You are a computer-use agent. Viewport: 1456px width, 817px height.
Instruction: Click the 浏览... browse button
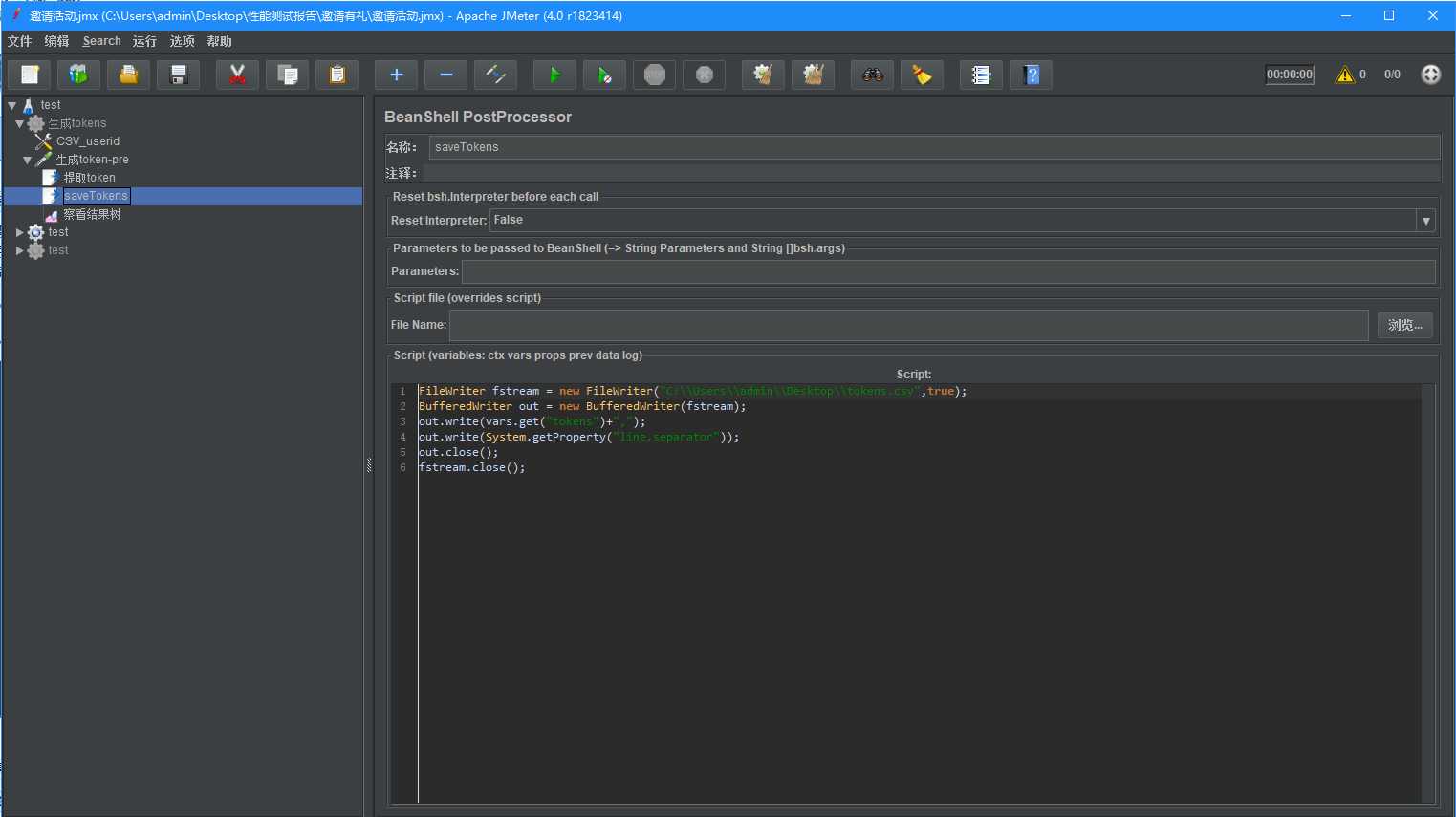[1405, 325]
